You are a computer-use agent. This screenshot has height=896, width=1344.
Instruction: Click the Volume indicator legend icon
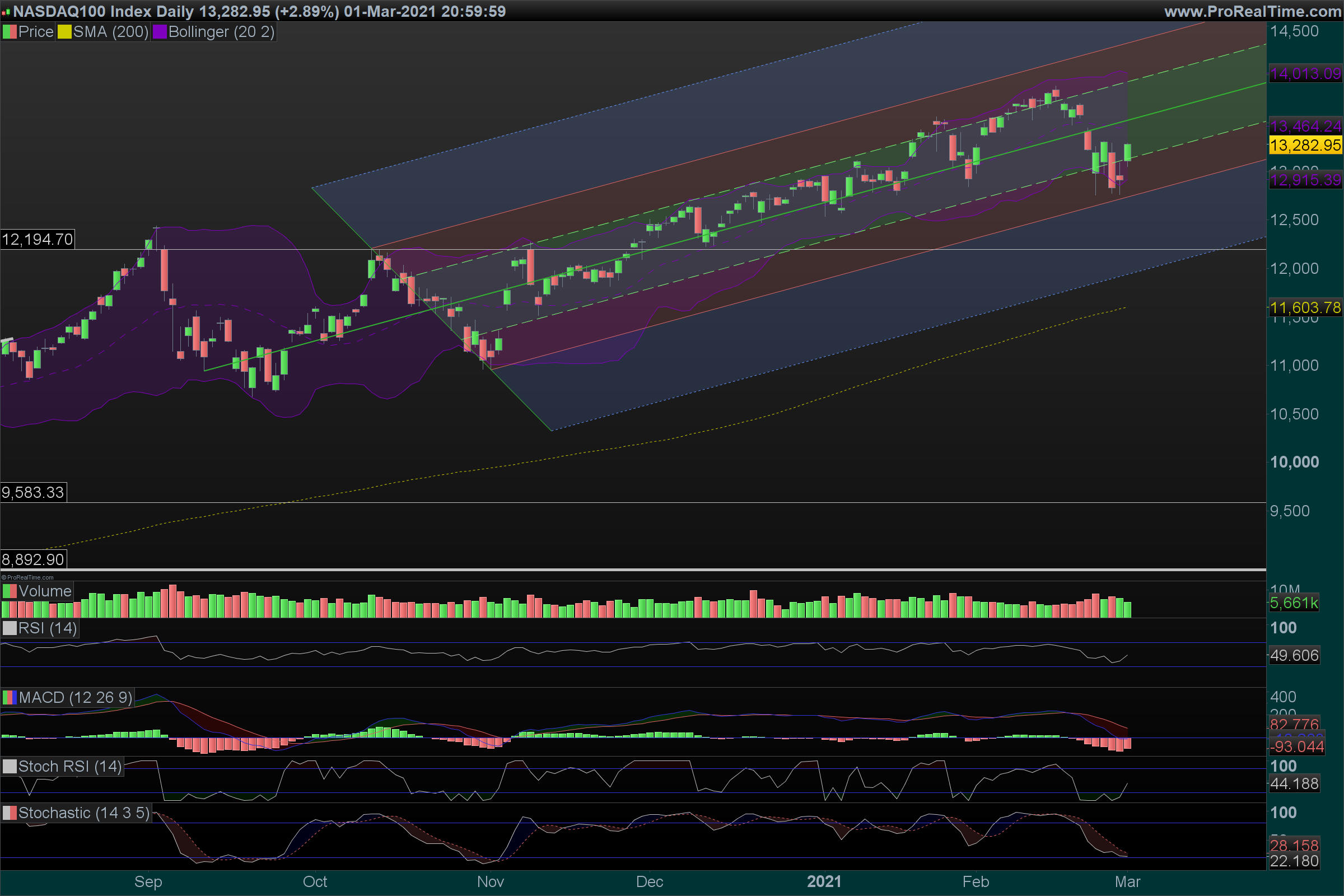coord(10,591)
